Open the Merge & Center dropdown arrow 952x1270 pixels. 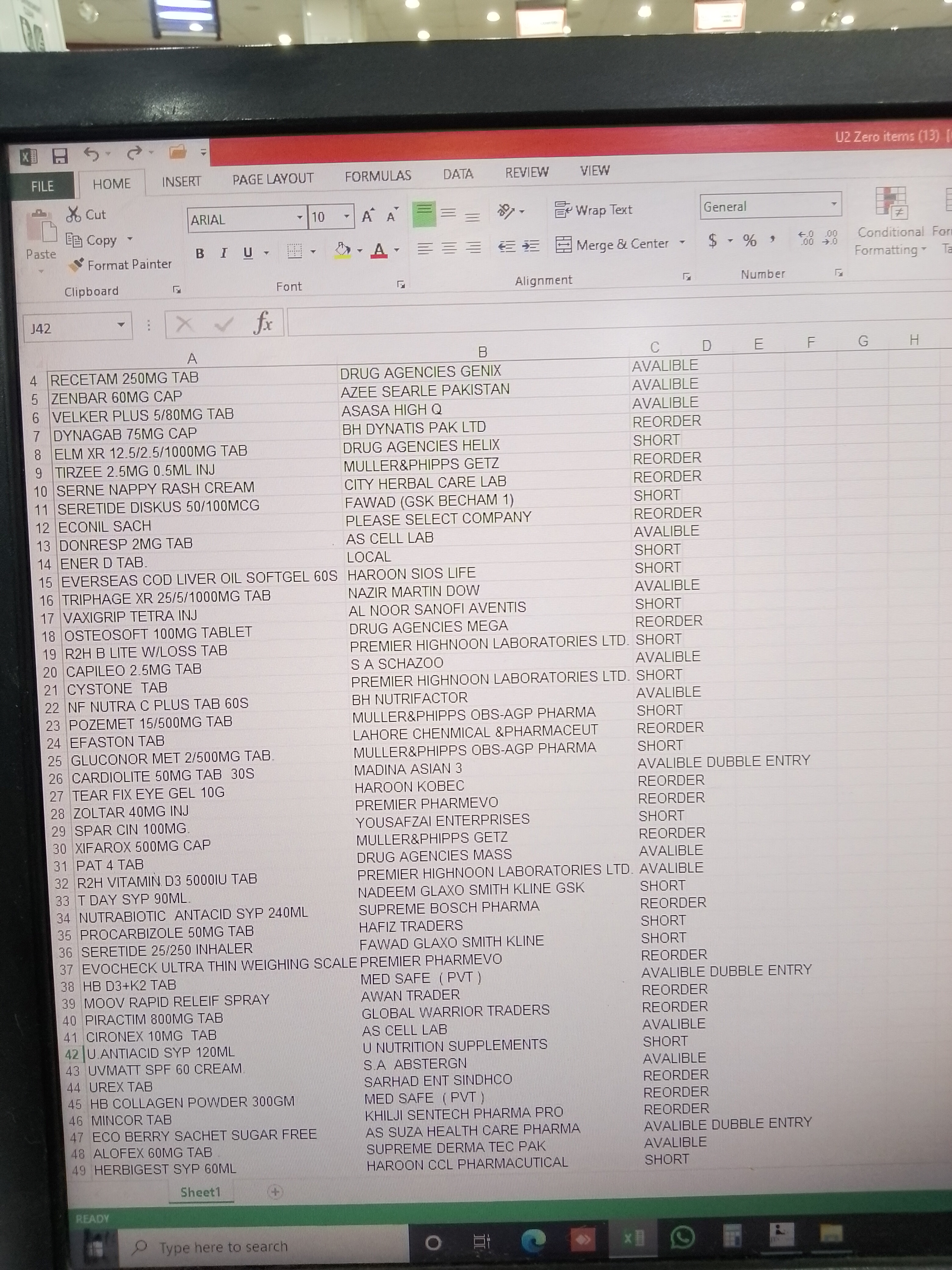coord(682,242)
